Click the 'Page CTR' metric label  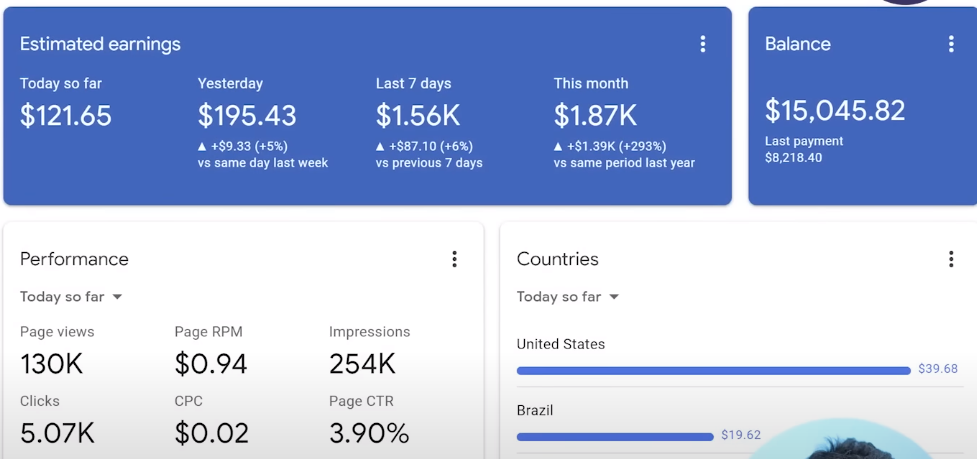coord(361,401)
